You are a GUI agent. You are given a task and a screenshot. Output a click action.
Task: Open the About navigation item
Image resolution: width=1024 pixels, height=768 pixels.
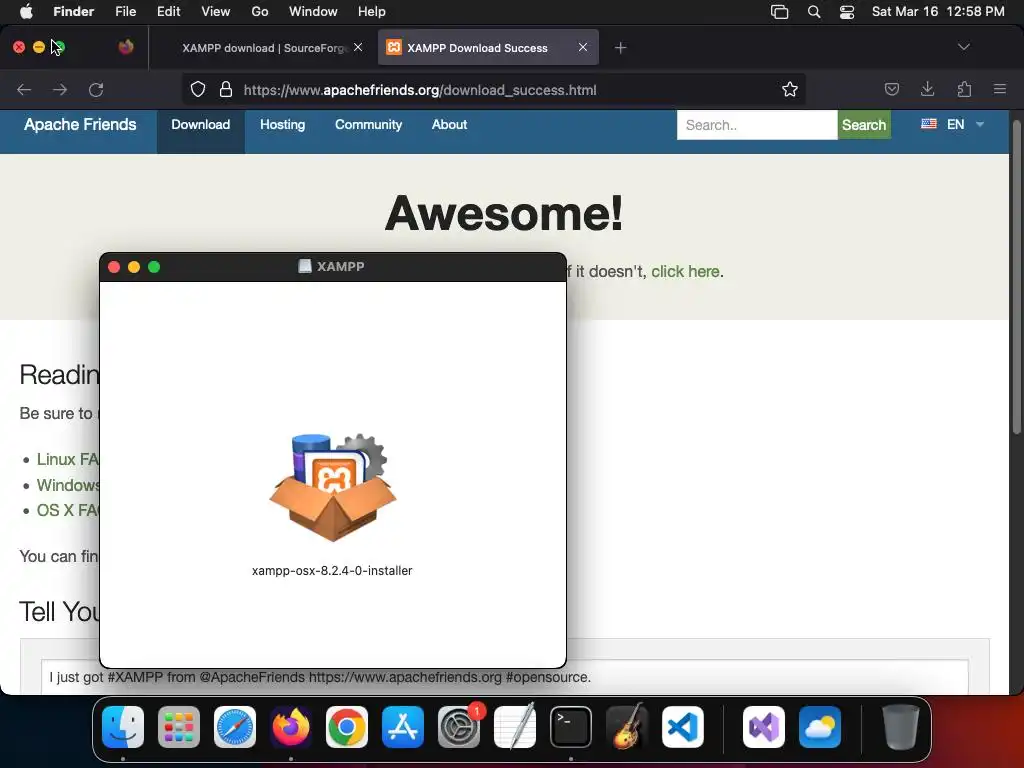tap(449, 125)
